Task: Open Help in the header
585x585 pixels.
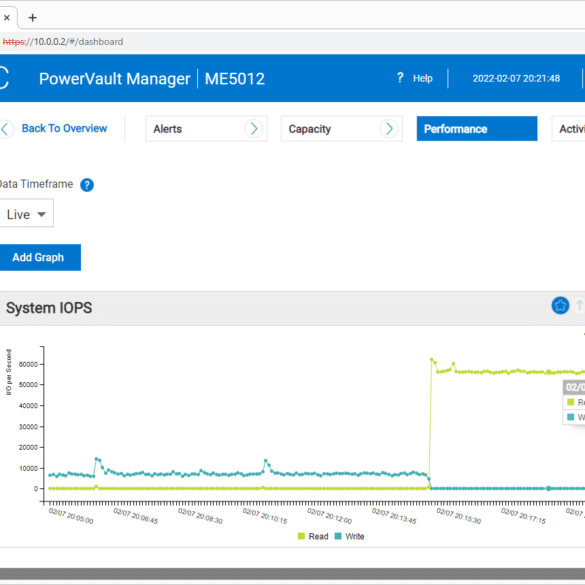Action: click(422, 78)
